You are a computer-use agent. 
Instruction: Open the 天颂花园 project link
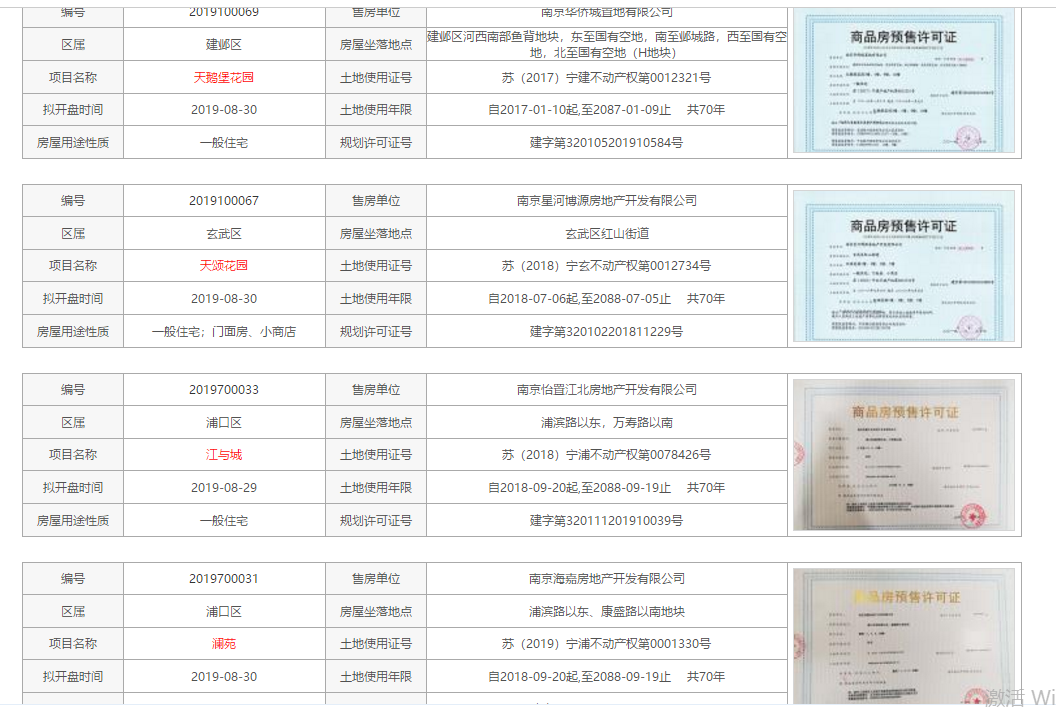tap(224, 266)
